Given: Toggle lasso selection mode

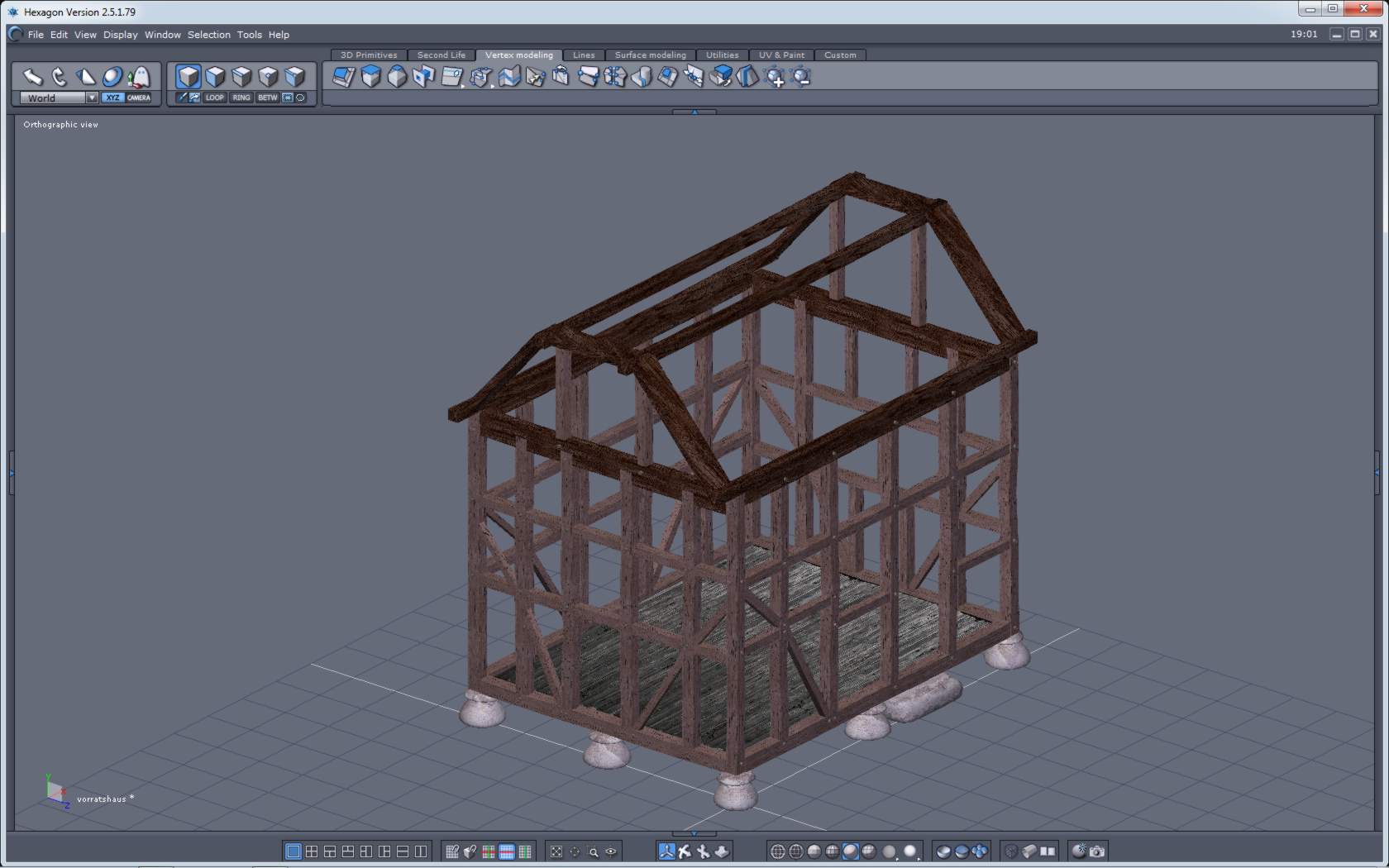Looking at the screenshot, I should tap(300, 98).
